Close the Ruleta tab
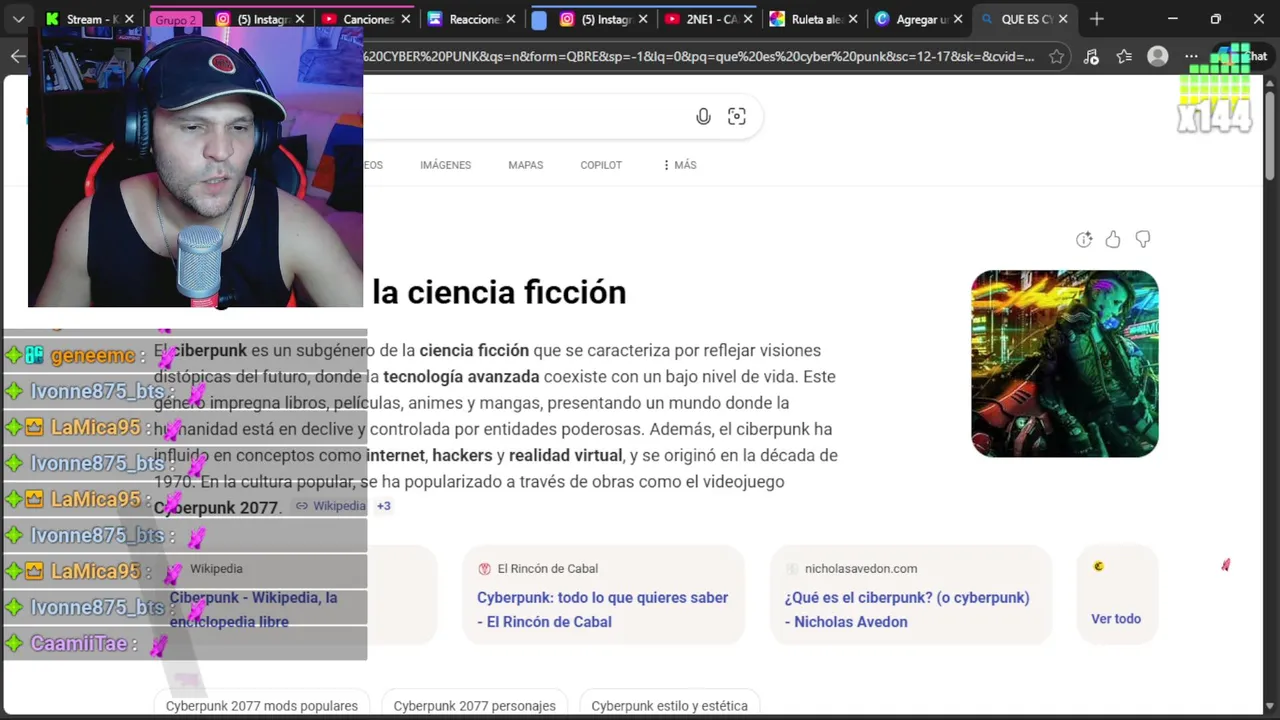Image resolution: width=1280 pixels, height=720 pixels. pyautogui.click(x=854, y=19)
